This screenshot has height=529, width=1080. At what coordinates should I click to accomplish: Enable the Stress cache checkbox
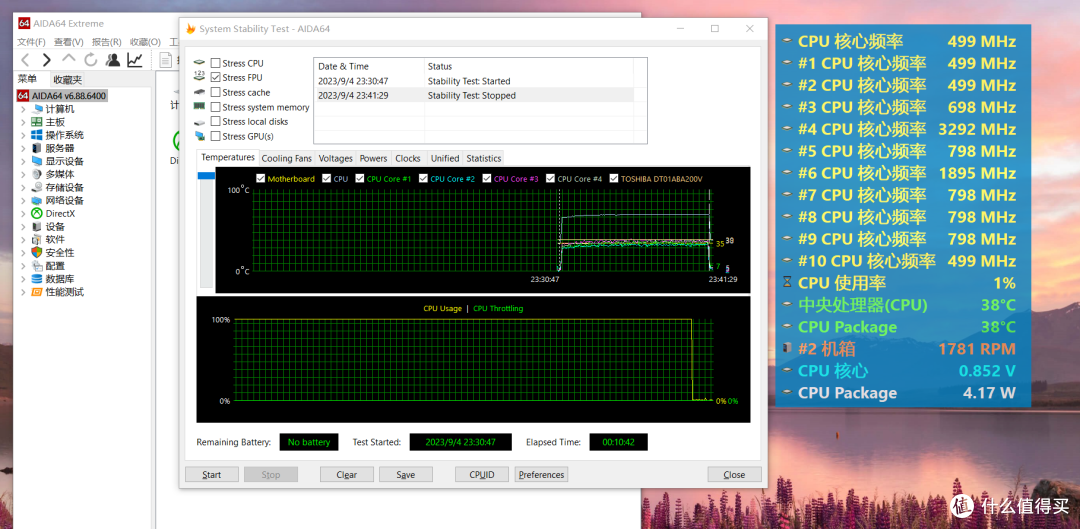point(216,92)
